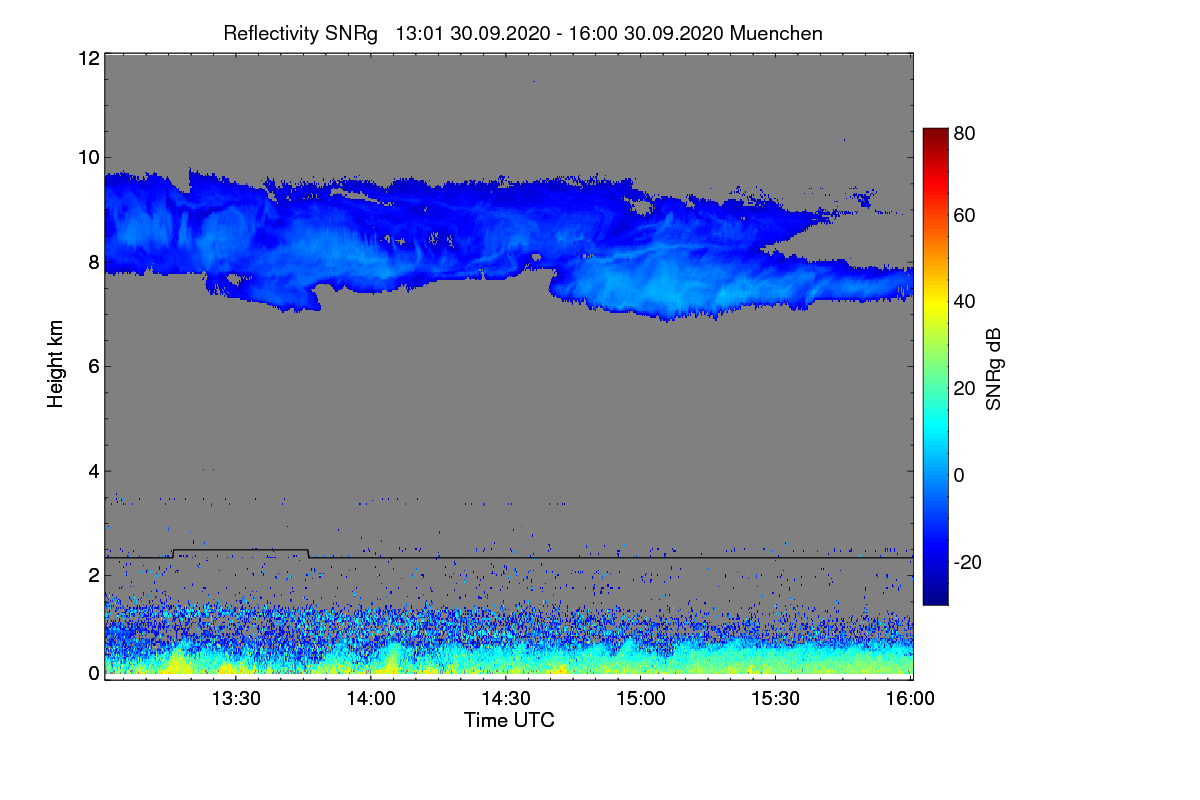The width and height of the screenshot is (1200, 800).
Task: Click the 'Height km' axis label
Action: click(x=56, y=365)
